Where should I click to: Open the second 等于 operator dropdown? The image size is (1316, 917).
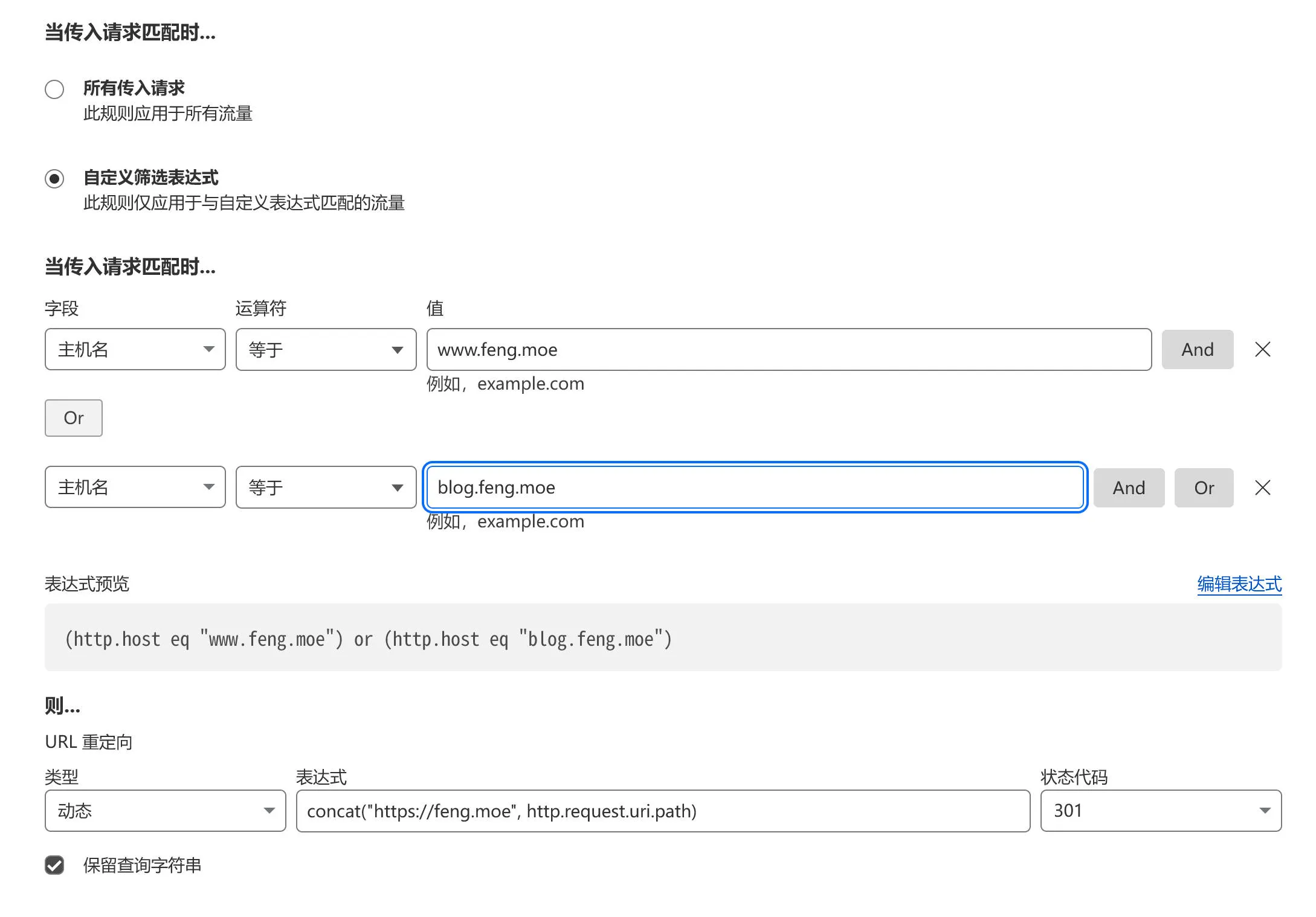click(x=326, y=487)
